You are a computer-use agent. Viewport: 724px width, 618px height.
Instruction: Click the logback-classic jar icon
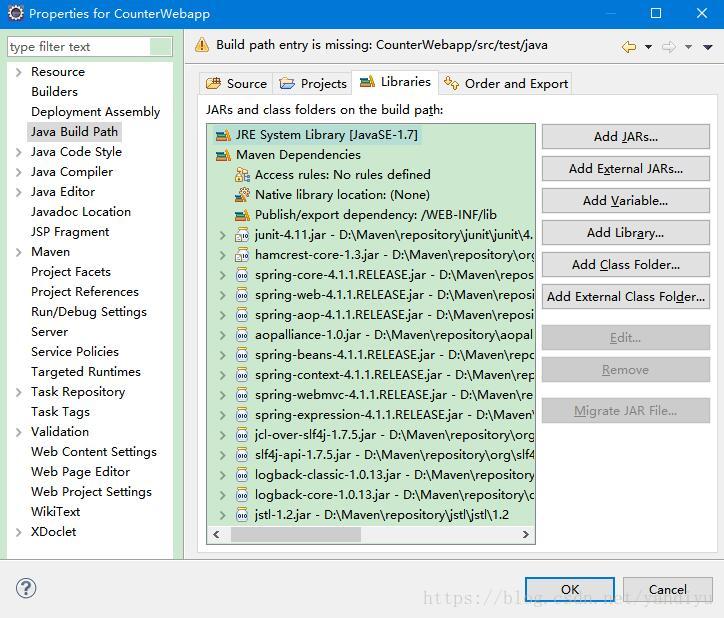[242, 475]
